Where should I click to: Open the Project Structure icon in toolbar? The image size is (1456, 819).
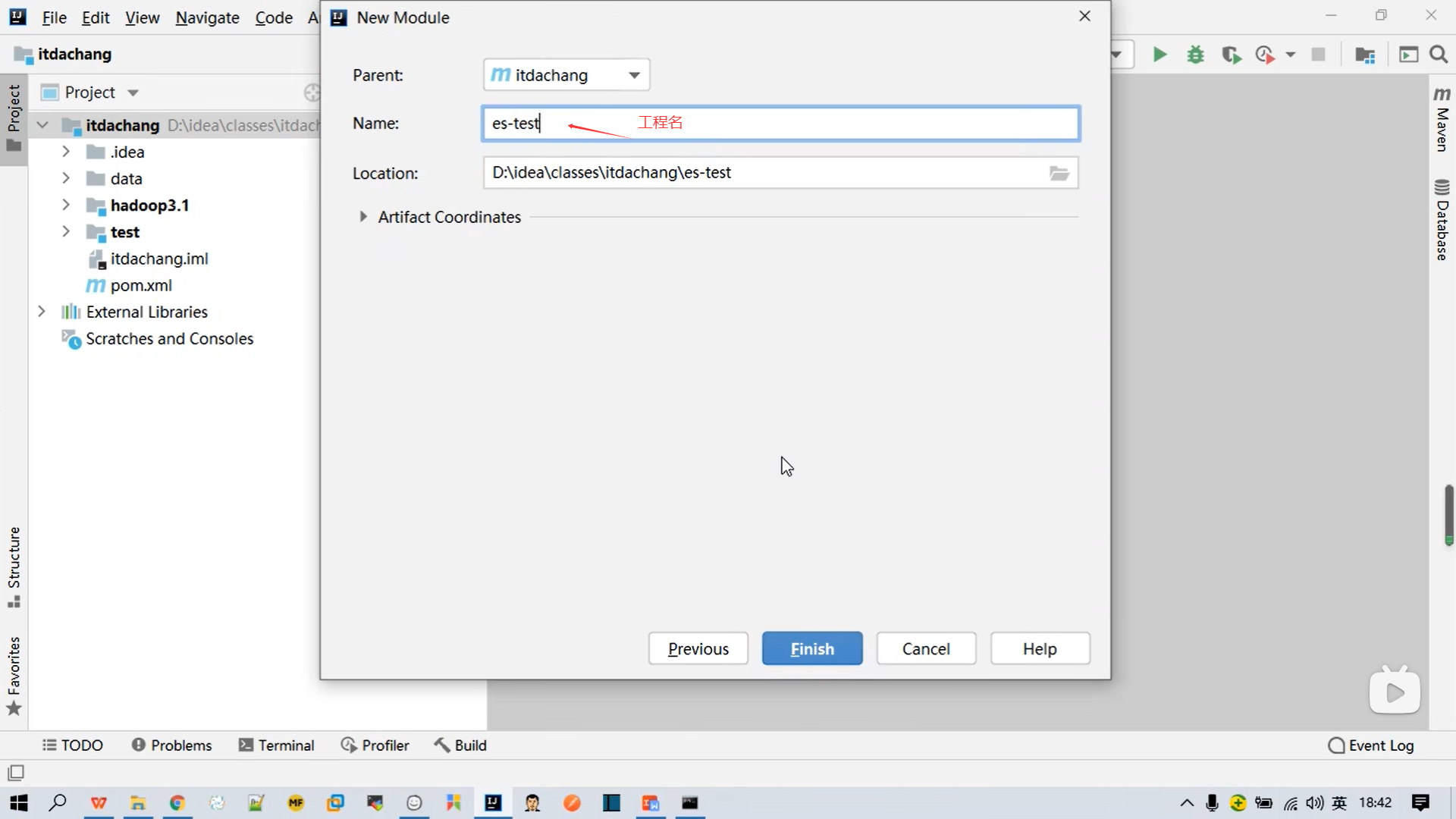click(x=1365, y=55)
